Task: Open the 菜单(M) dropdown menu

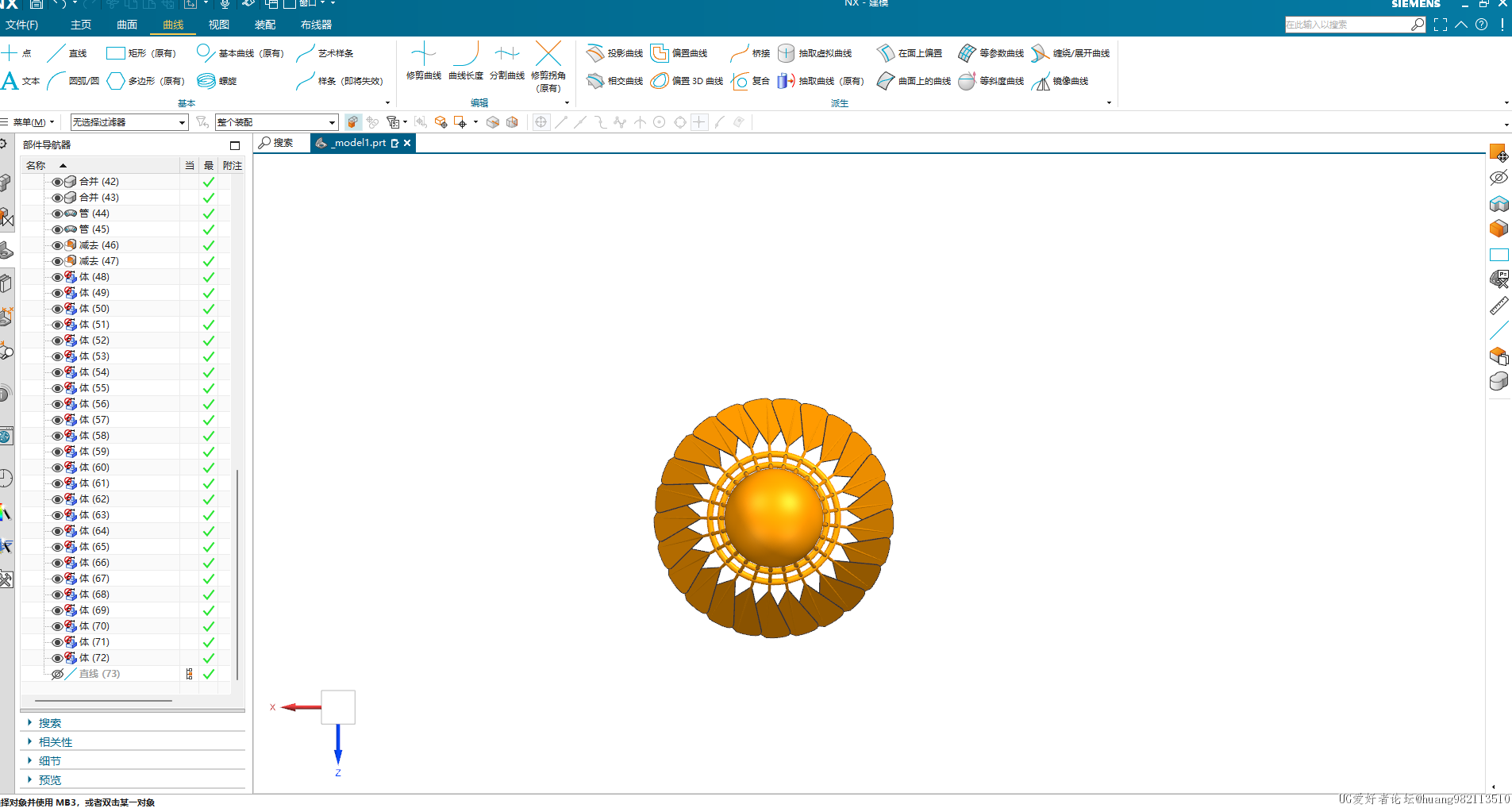Action: [x=29, y=122]
